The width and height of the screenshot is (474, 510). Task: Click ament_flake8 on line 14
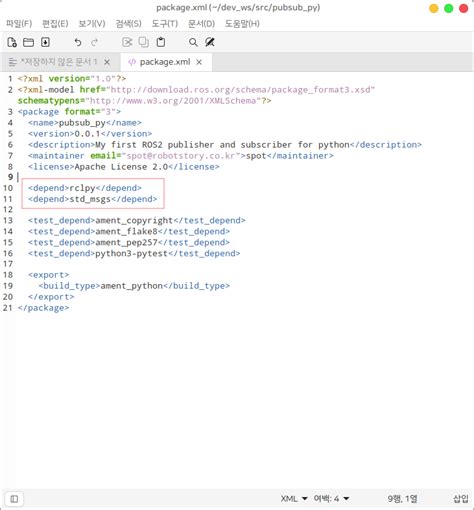(126, 231)
